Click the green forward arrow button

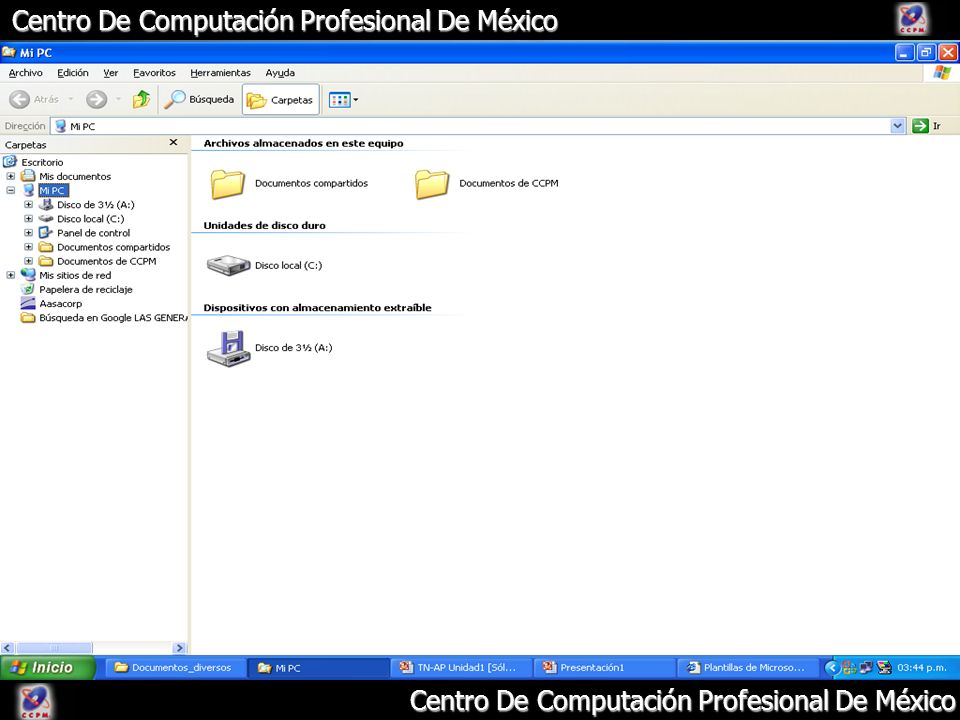[96, 99]
